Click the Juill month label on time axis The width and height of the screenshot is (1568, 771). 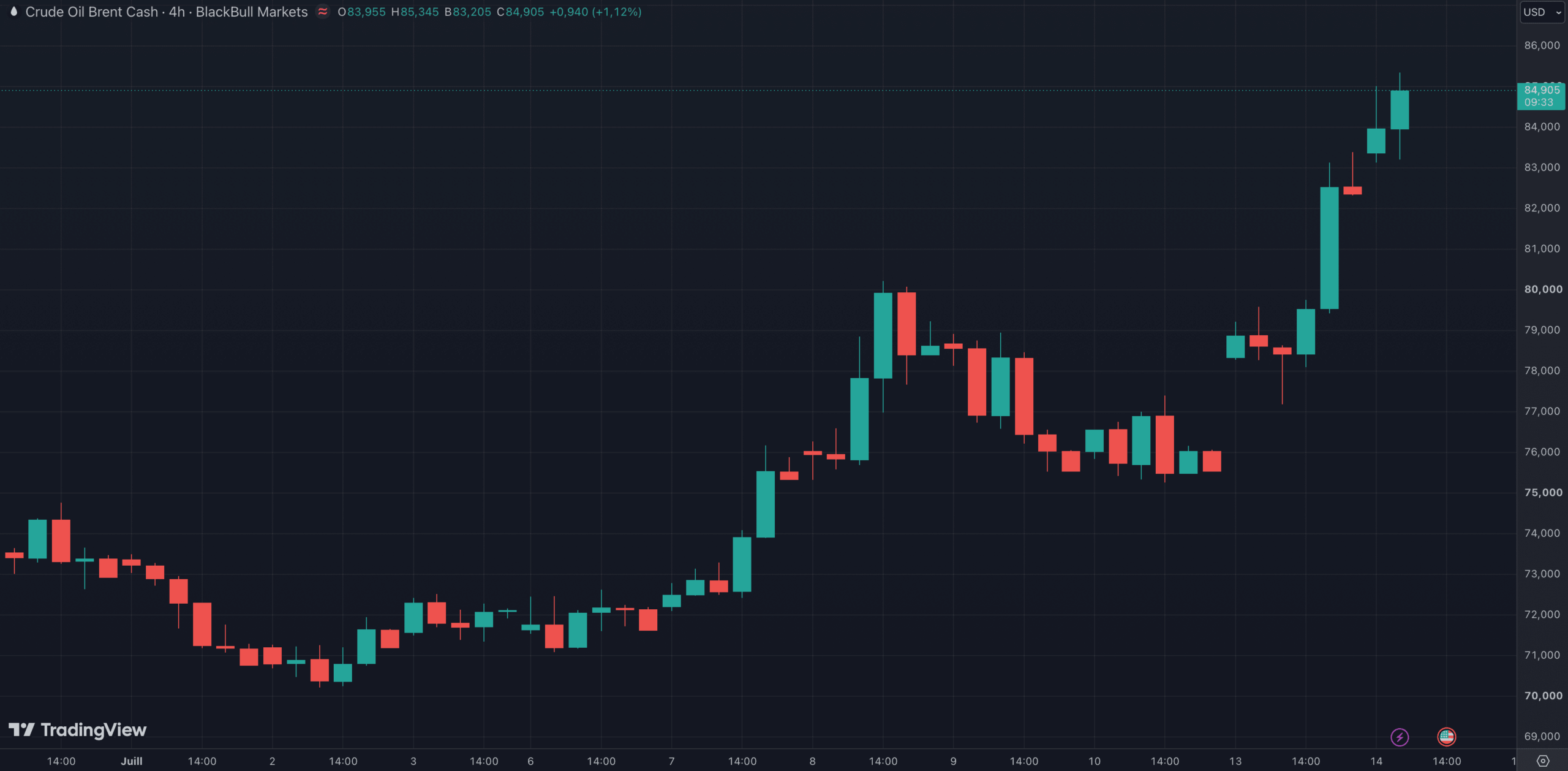tap(132, 761)
